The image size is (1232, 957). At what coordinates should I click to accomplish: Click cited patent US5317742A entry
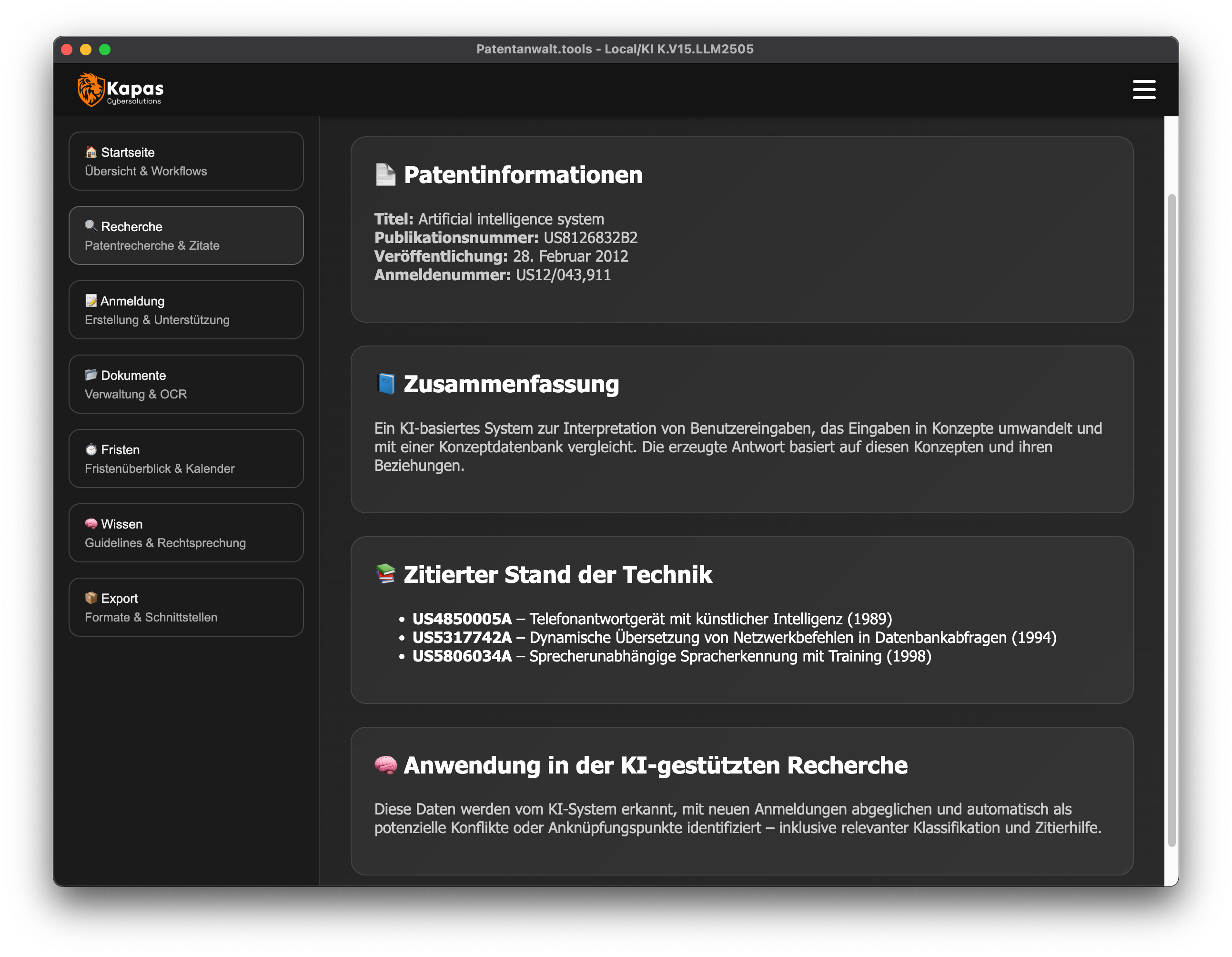[462, 638]
